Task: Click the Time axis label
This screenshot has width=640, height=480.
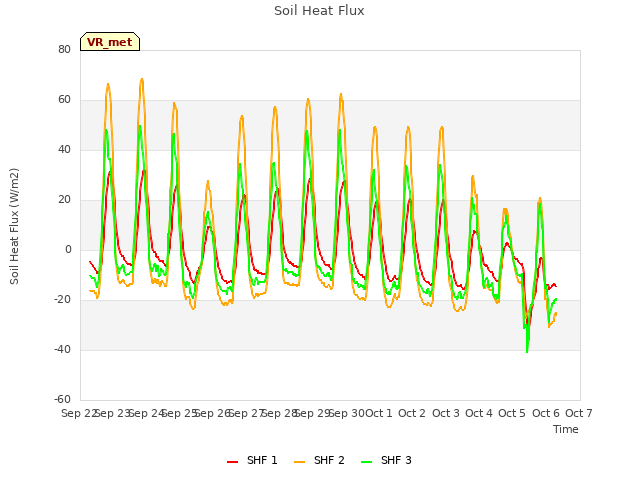Action: (x=566, y=429)
